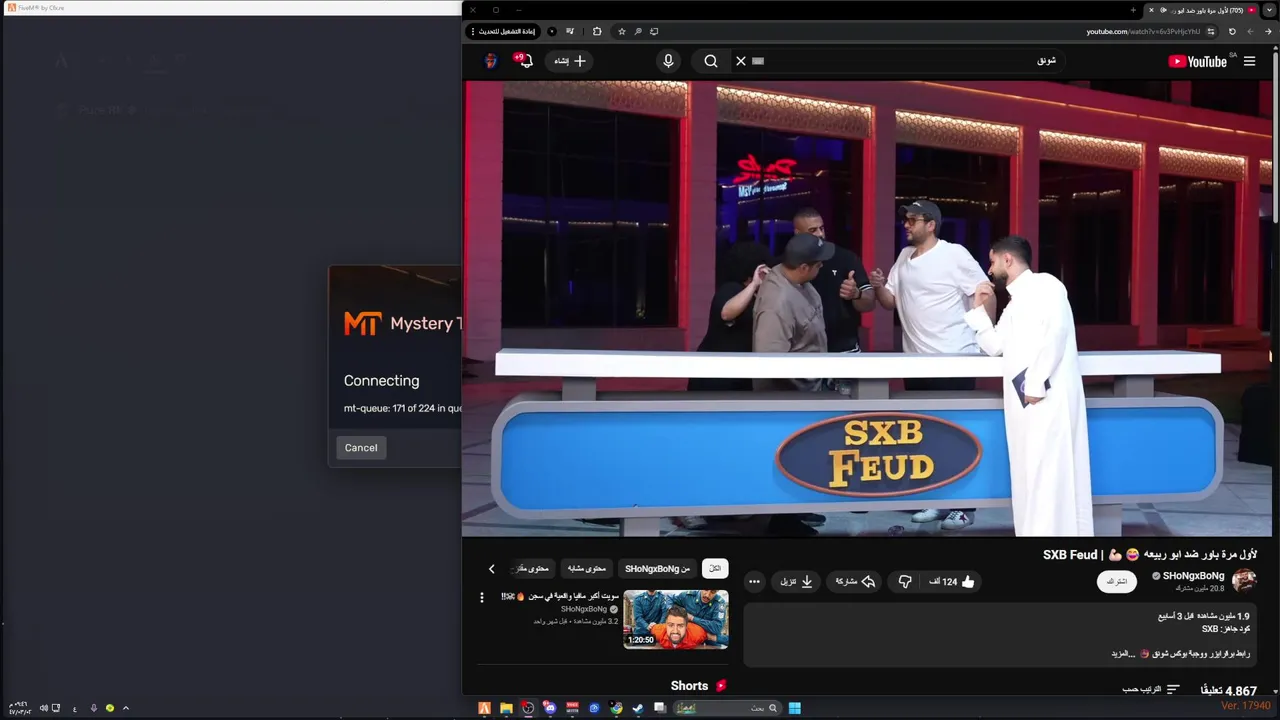Reload the page in browser
The width and height of the screenshot is (1280, 720).
point(1232,31)
